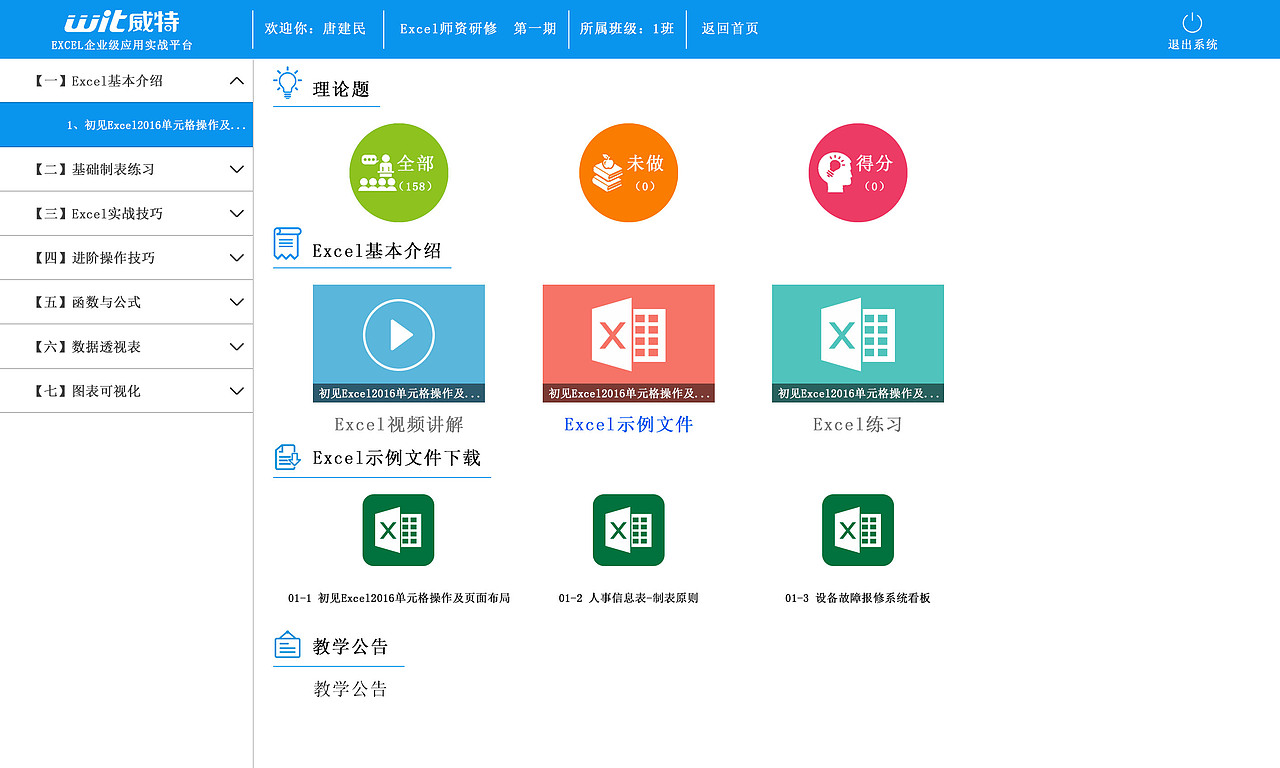This screenshot has width=1280, height=768.
Task: Expand the 【二】基础制表练习 section
Action: (127, 169)
